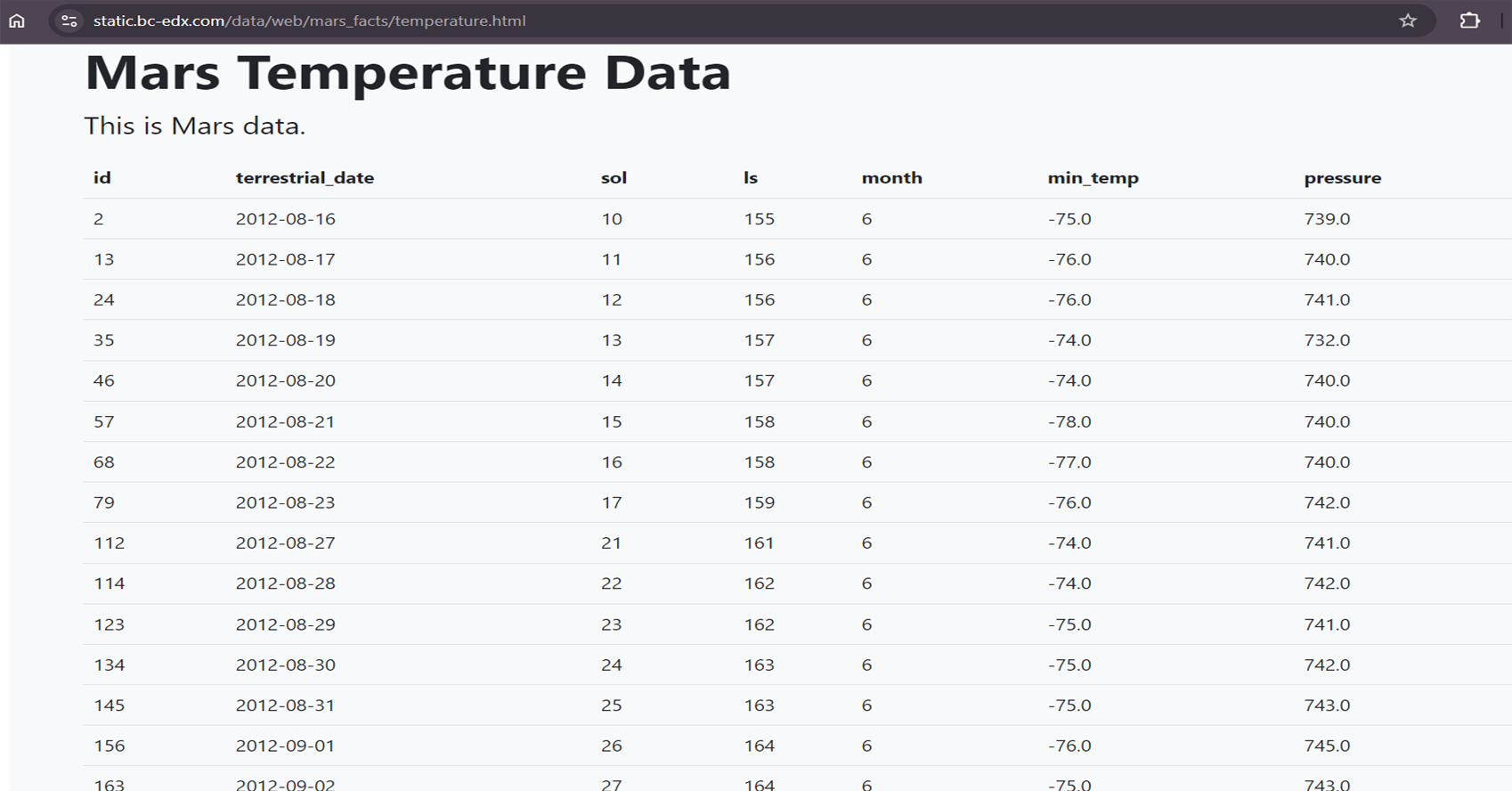This screenshot has height=791, width=1512.
Task: Click the min_temp value -78.0
Action: coord(1069,421)
